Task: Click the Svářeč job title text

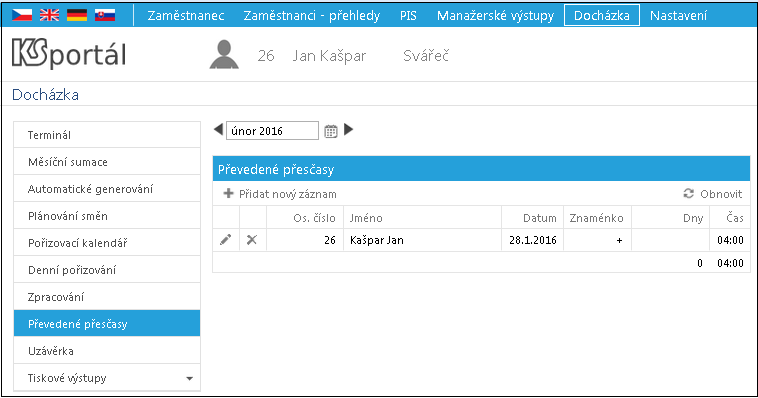Action: (426, 56)
